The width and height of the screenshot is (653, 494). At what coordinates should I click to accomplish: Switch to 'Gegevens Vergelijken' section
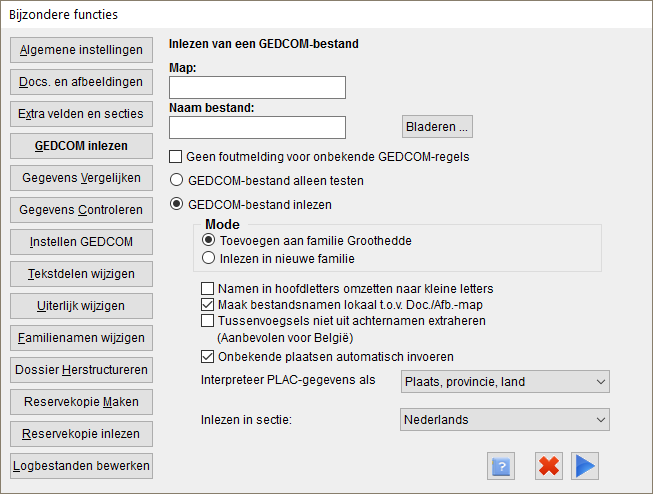pos(81,178)
